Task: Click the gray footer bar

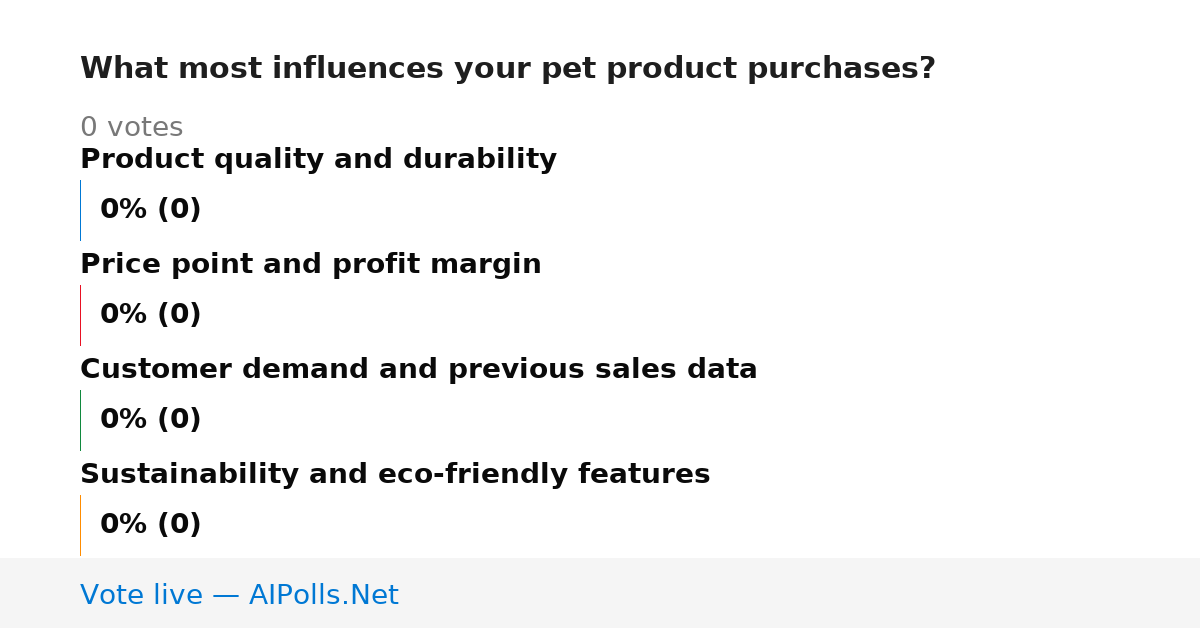Action: (x=600, y=593)
